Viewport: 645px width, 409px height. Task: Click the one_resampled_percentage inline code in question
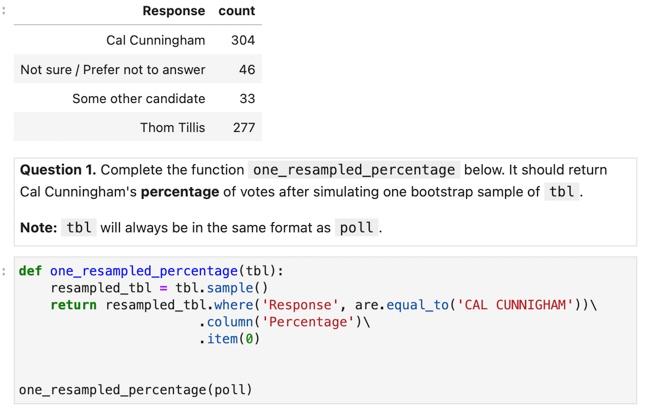pyautogui.click(x=354, y=170)
